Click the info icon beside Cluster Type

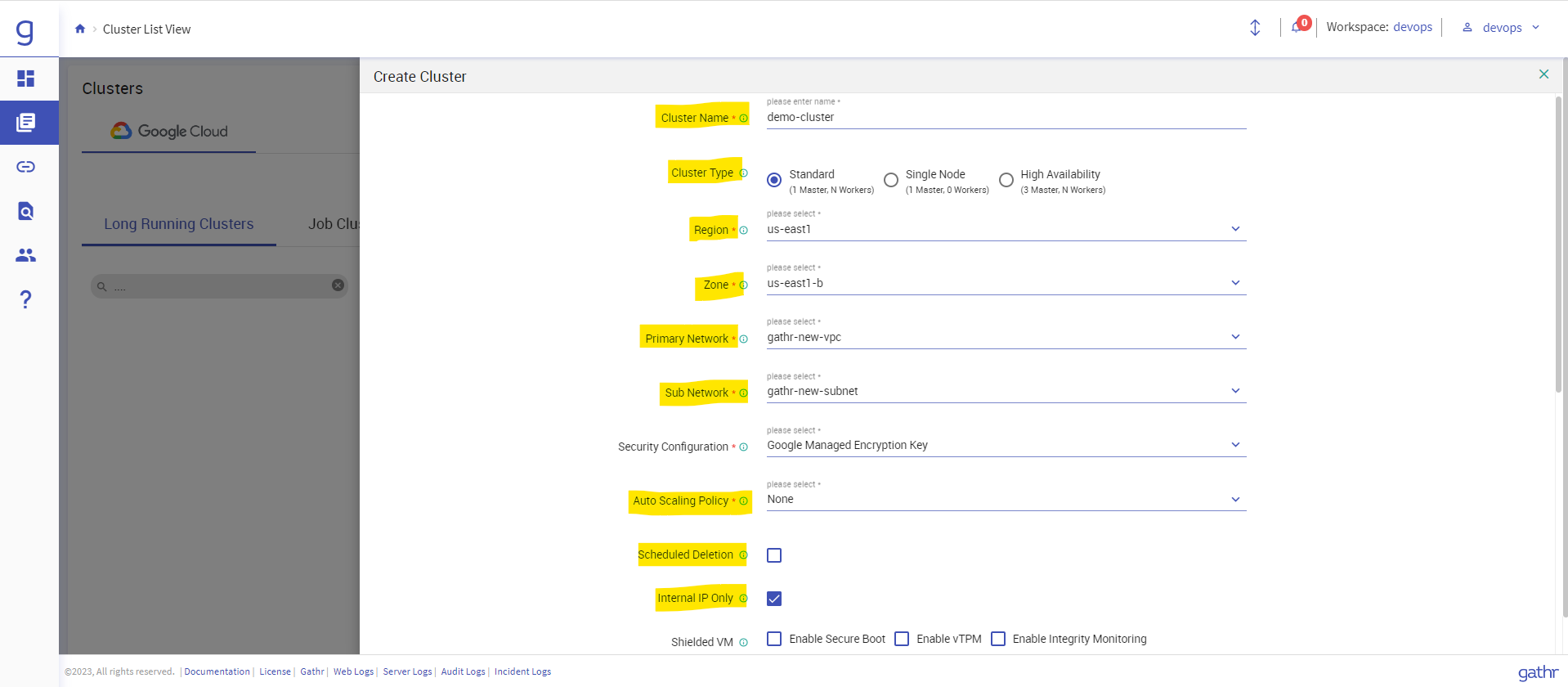pos(743,173)
